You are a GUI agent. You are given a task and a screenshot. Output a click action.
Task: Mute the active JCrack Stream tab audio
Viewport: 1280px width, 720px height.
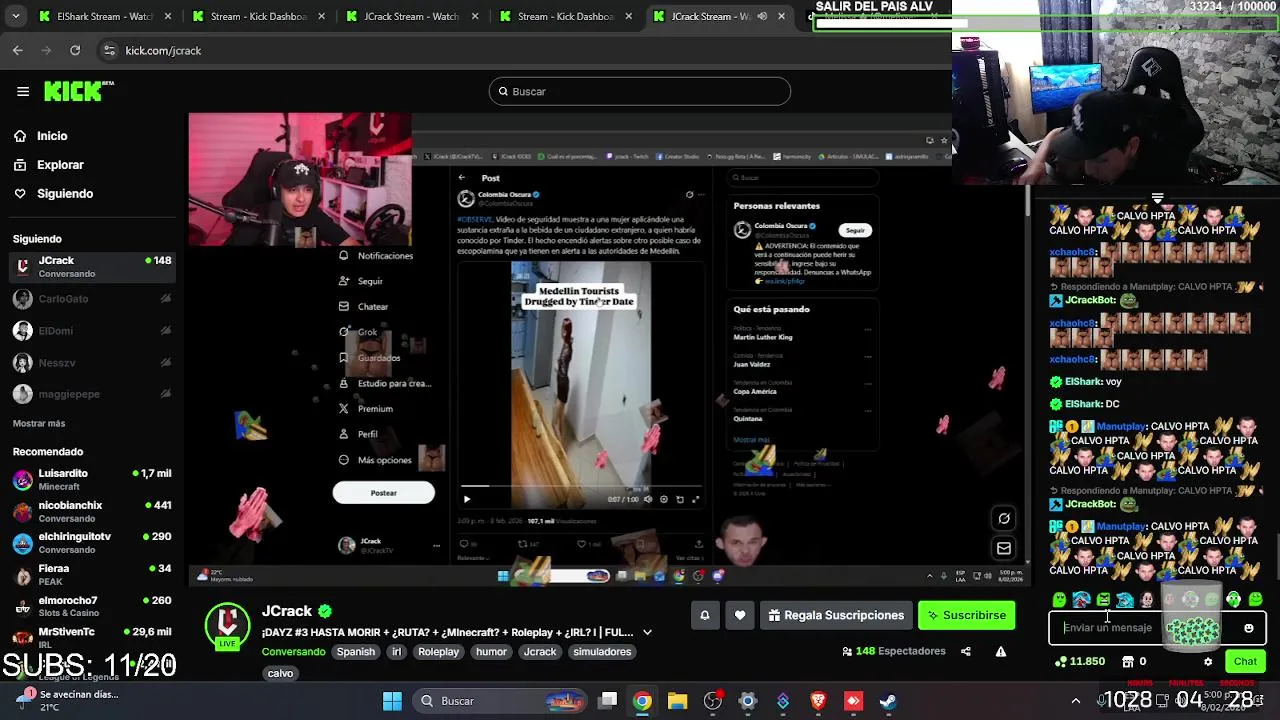762,16
